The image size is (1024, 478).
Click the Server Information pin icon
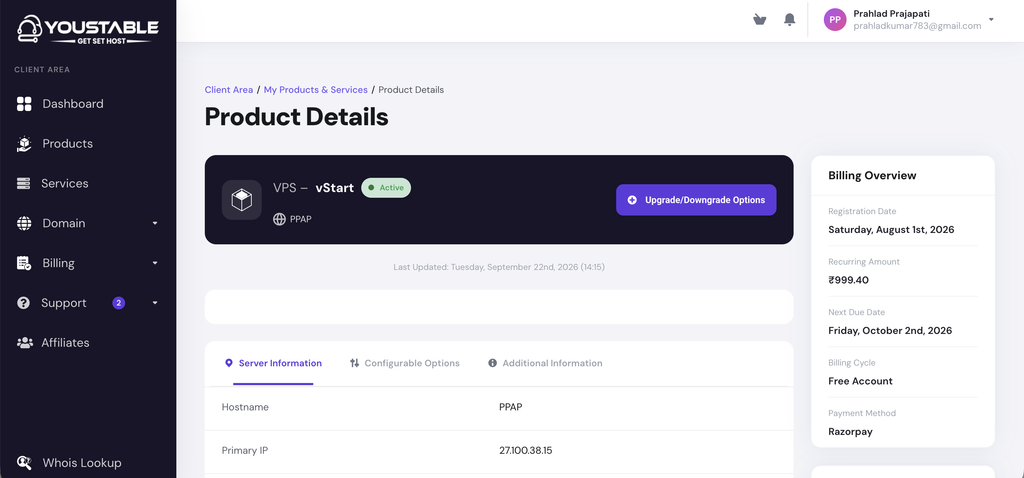point(229,363)
